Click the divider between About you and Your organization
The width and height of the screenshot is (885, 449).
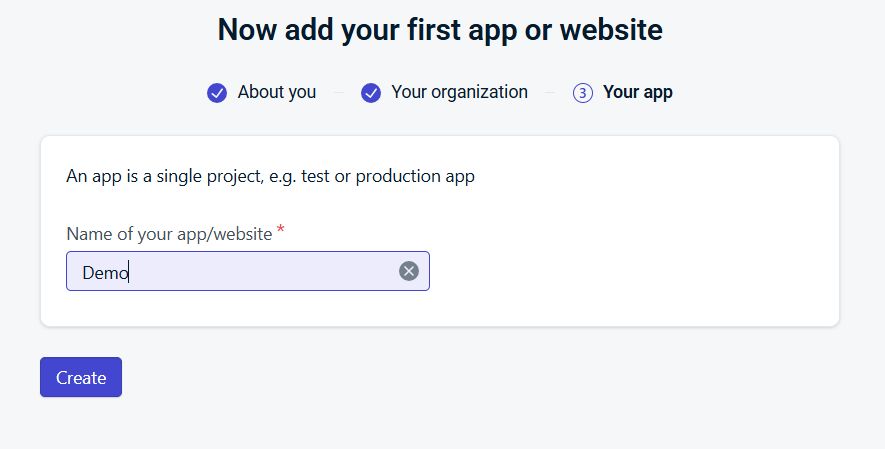338,93
